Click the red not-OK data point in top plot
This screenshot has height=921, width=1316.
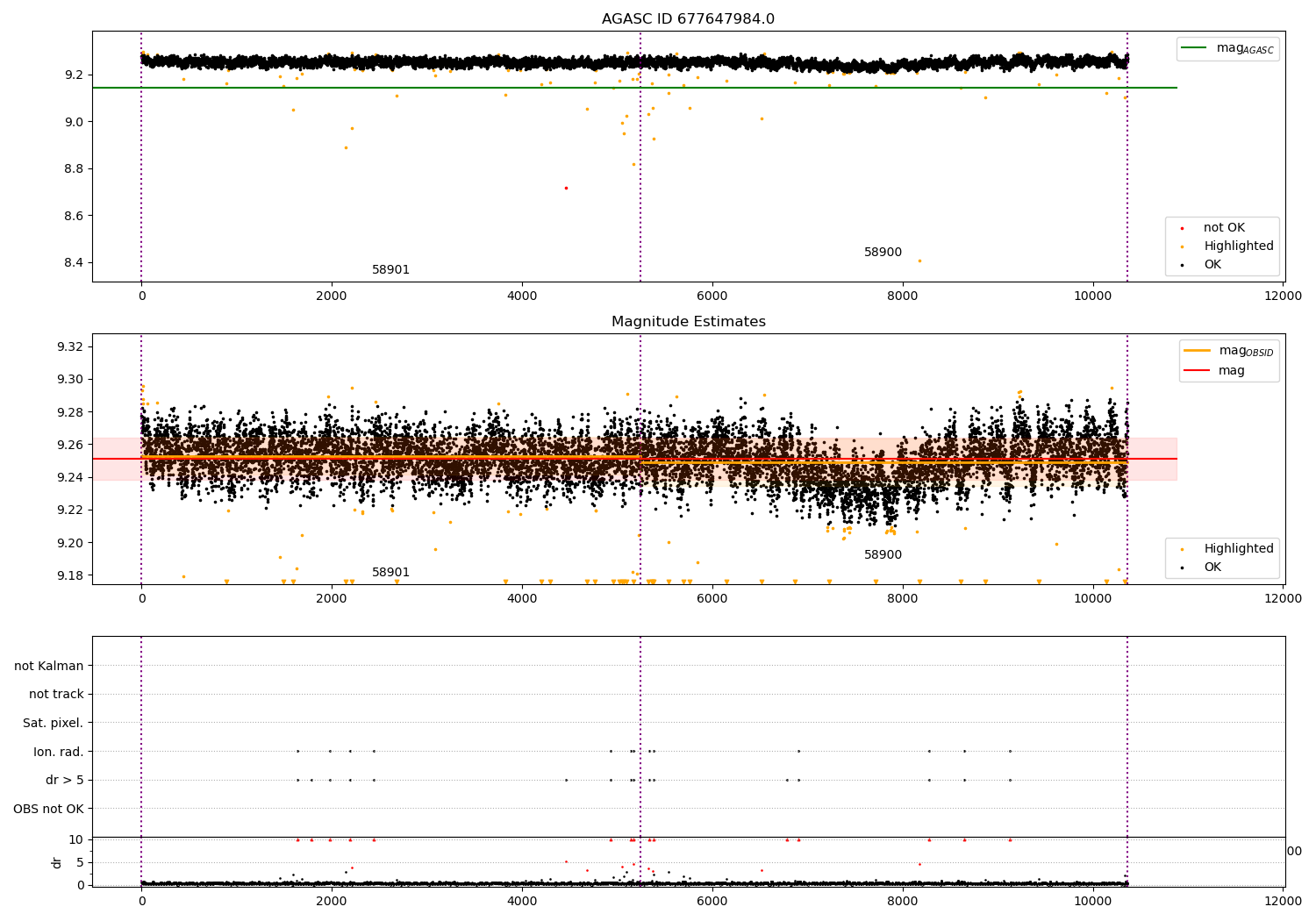tap(566, 188)
